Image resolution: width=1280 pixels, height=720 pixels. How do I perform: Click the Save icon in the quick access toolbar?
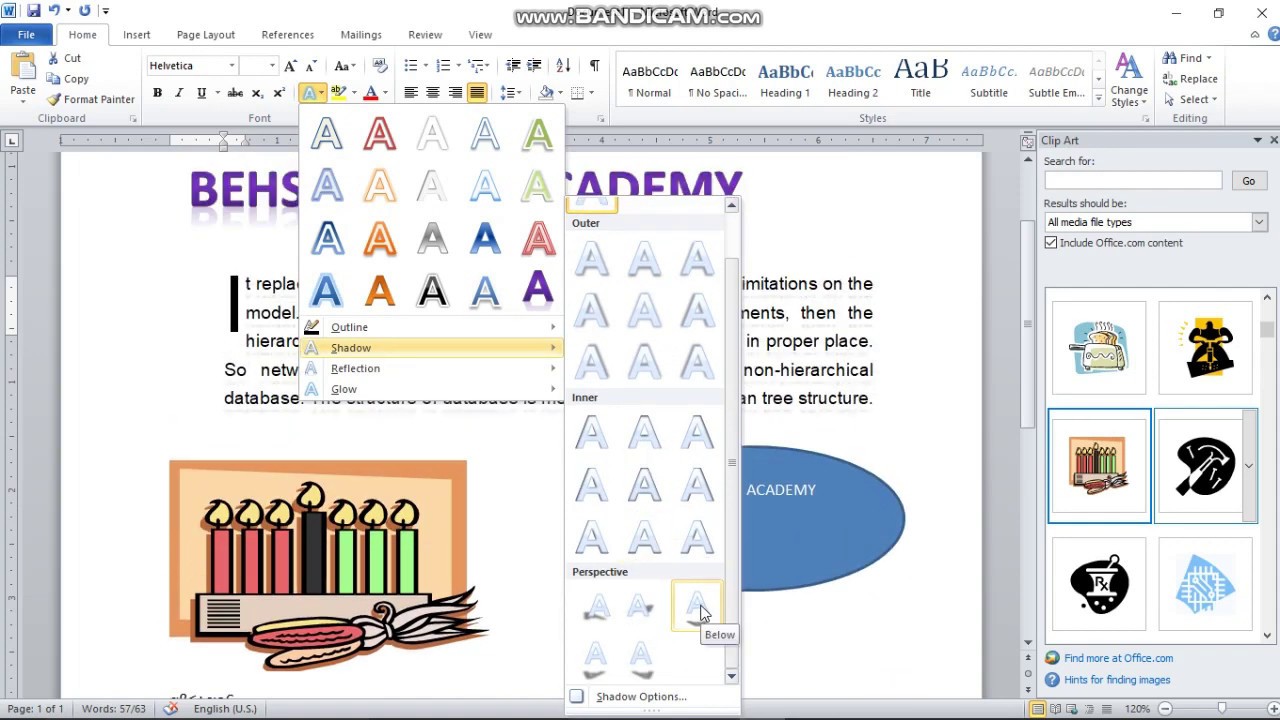pyautogui.click(x=33, y=11)
